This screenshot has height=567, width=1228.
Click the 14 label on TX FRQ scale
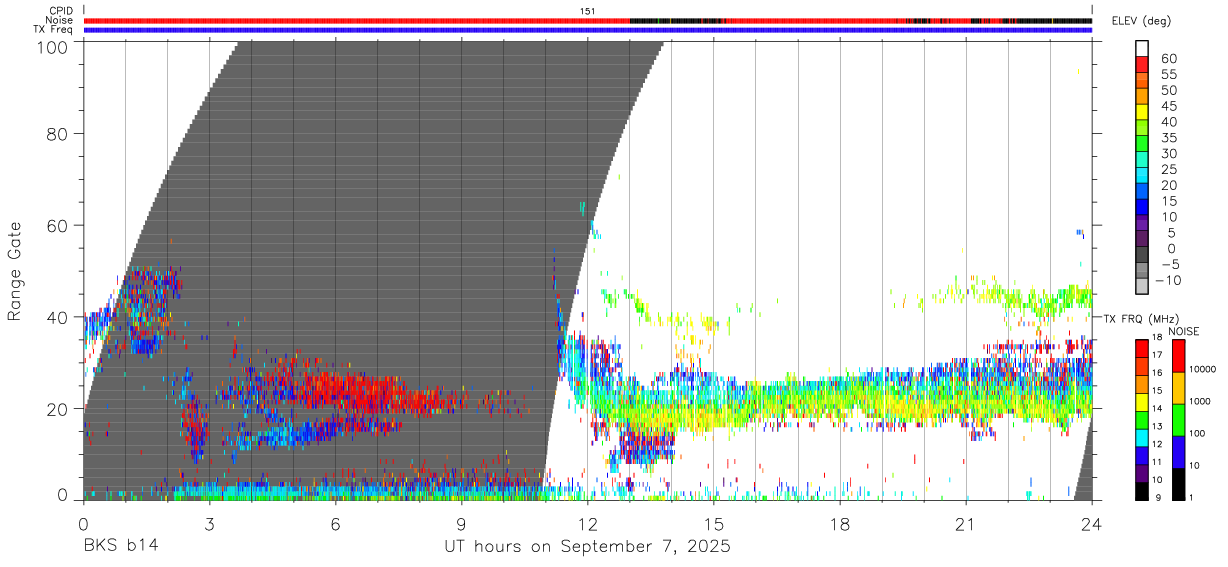pos(1156,409)
